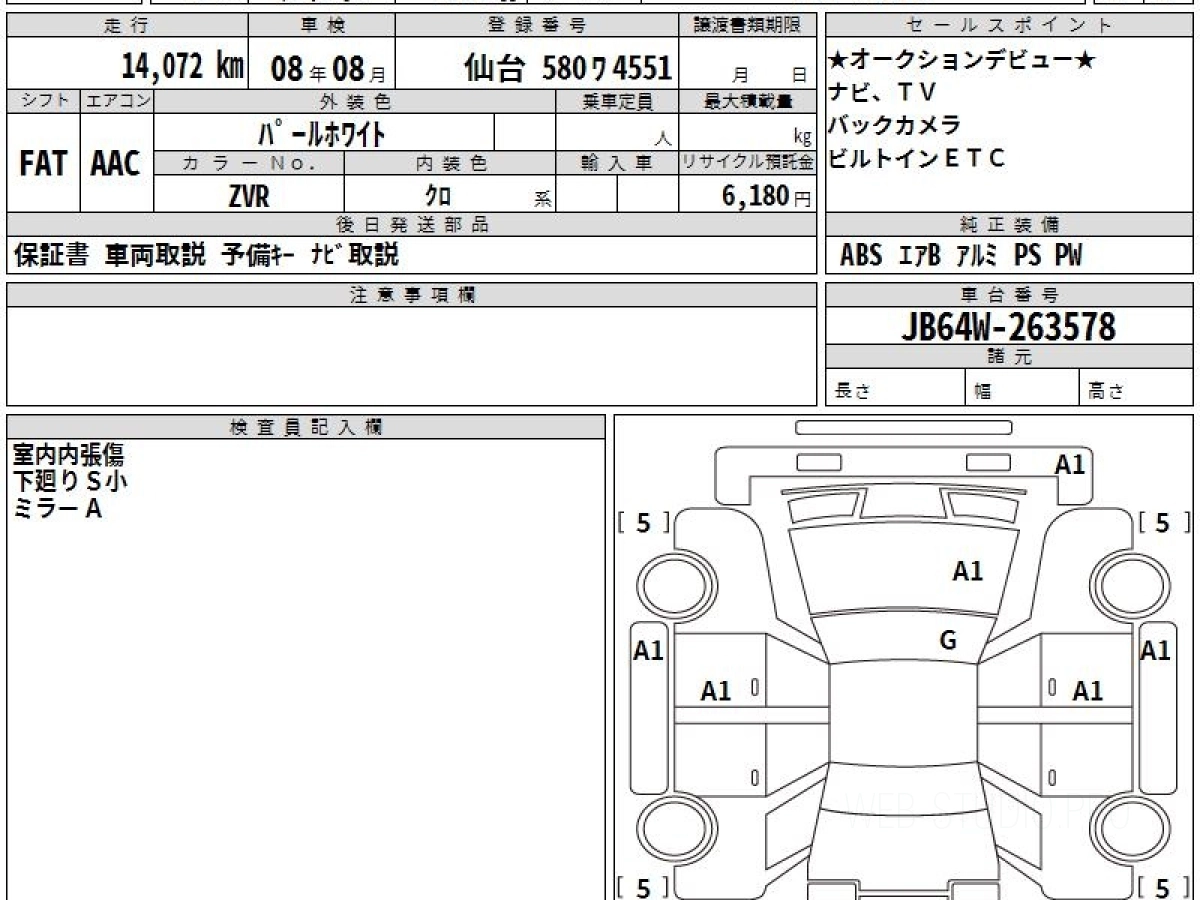This screenshot has width=1200, height=900.
Task: Click genuine equipment ABS エアB アルミ PS PW
Action: [x=961, y=256]
